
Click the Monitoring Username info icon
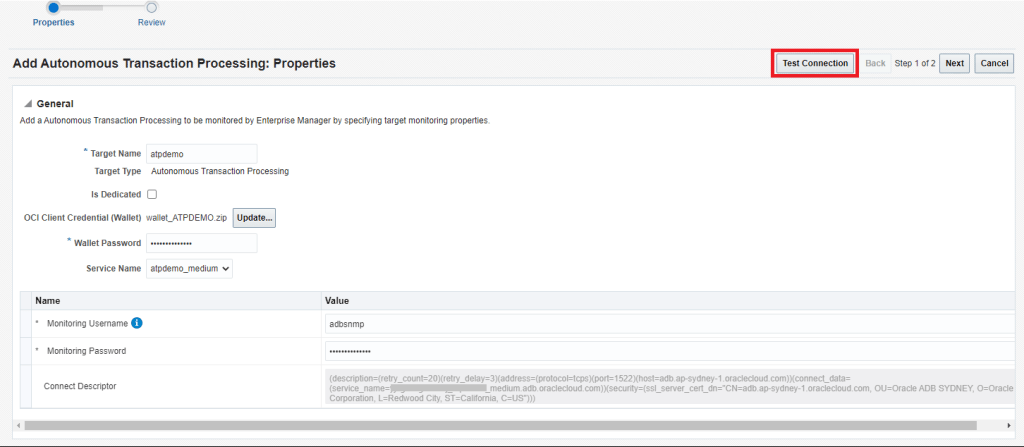coord(137,323)
